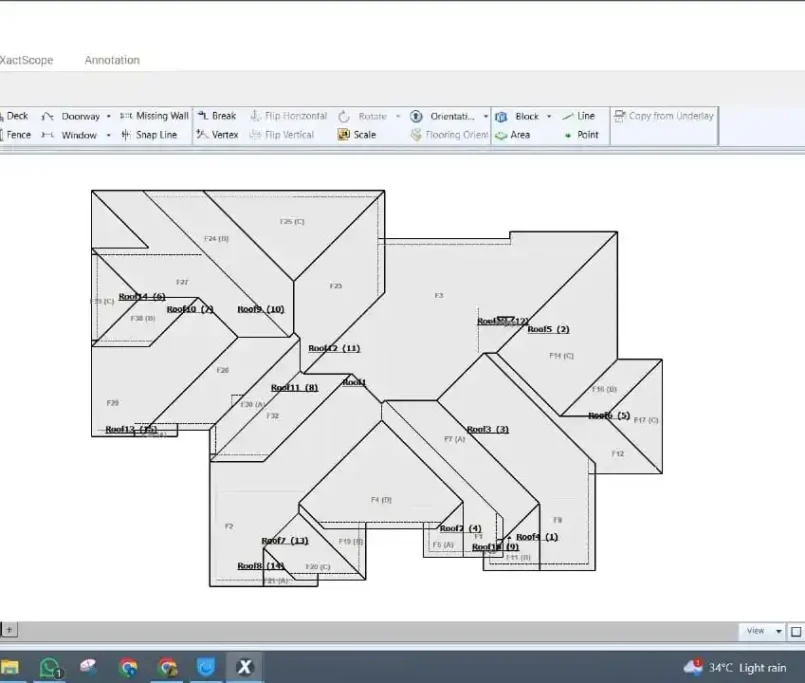Switch to the XactScope tab
805x683 pixels.
tap(26, 60)
